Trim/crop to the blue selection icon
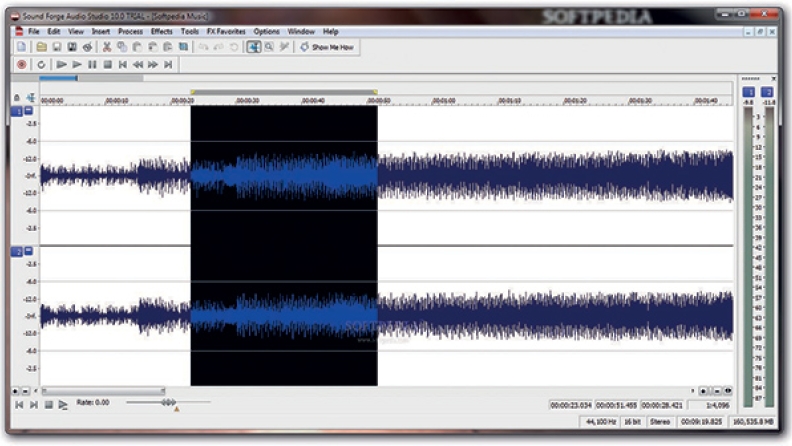This screenshot has width=792, height=446. coord(183,47)
